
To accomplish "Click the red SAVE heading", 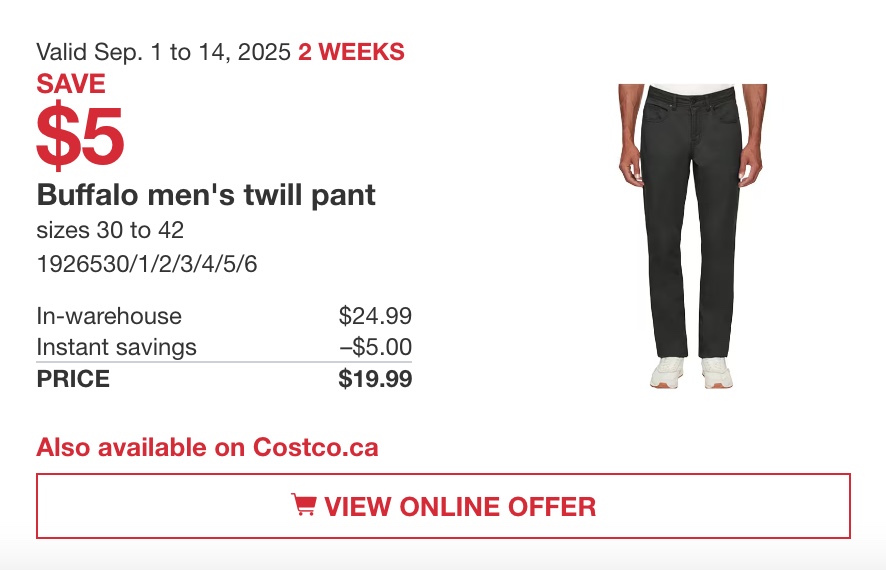I will (x=71, y=84).
